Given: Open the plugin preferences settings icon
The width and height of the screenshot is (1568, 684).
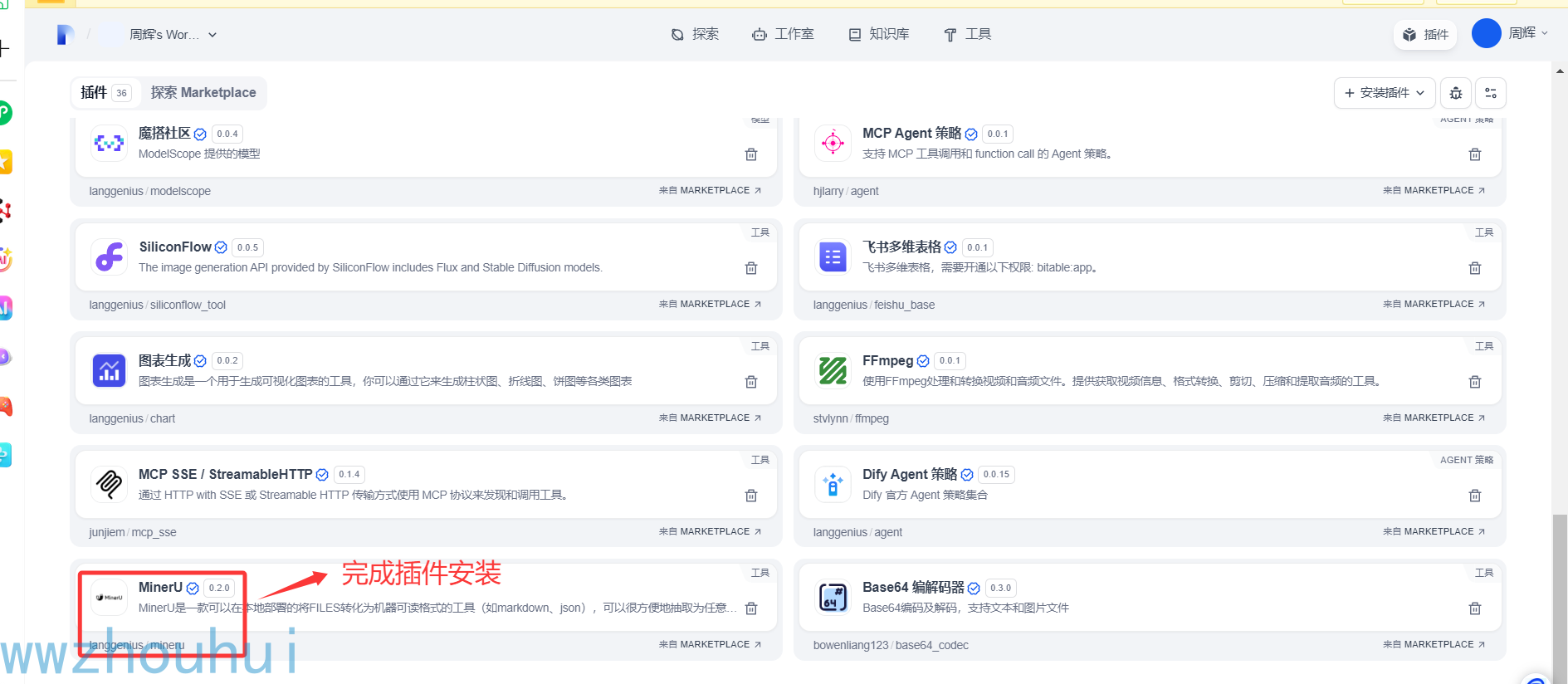Looking at the screenshot, I should pyautogui.click(x=1491, y=93).
